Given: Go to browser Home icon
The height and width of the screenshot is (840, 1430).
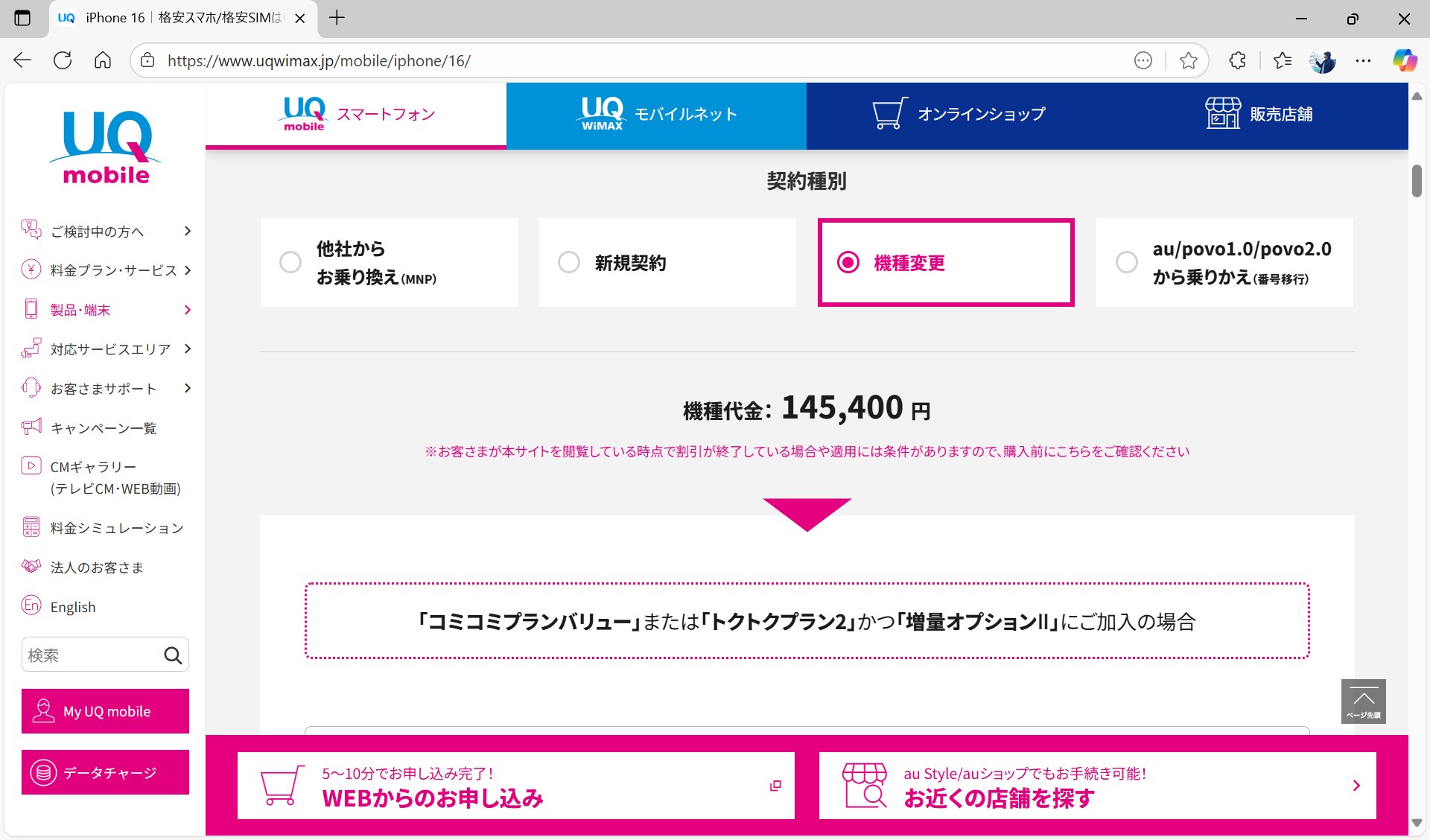Looking at the screenshot, I should (103, 60).
